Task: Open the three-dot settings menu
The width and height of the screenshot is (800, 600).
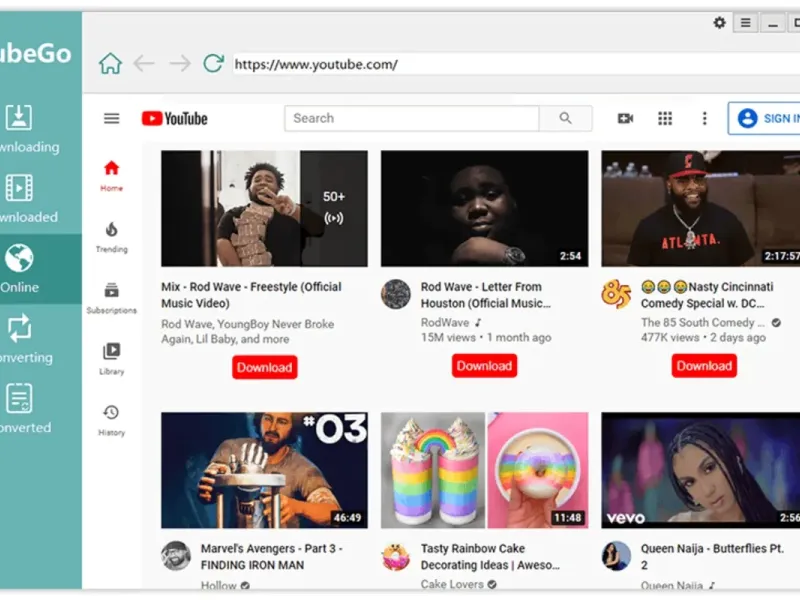Action: (x=705, y=118)
